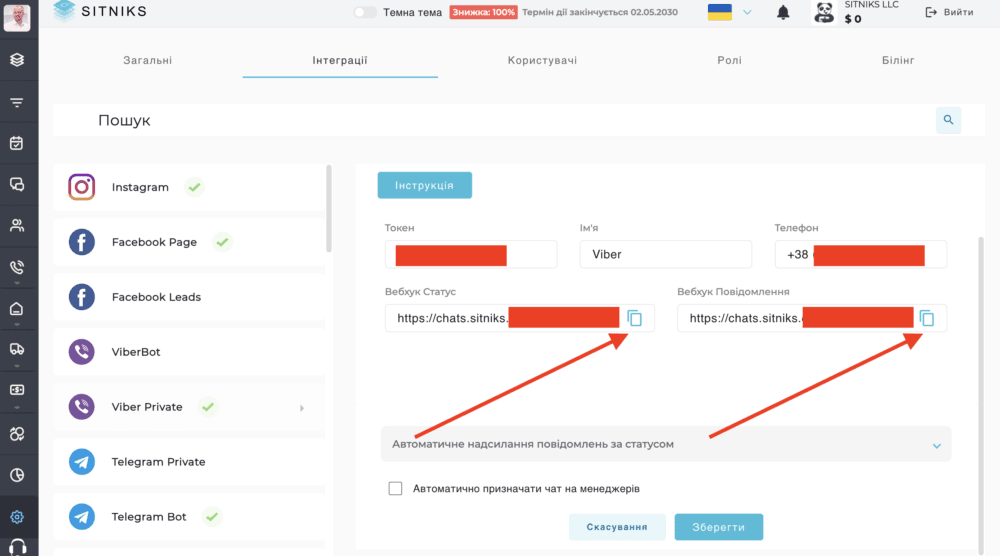Check Автоматично призначати чат на менеджерів
Screen dimensions: 1000x556
tap(395, 488)
